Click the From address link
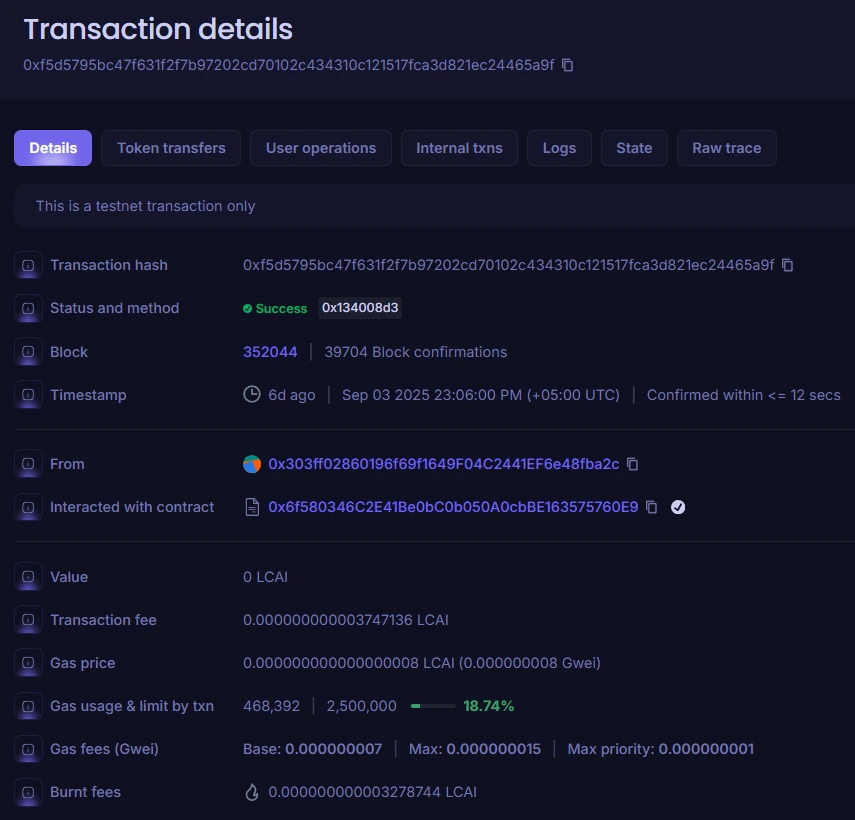 pyautogui.click(x=445, y=464)
